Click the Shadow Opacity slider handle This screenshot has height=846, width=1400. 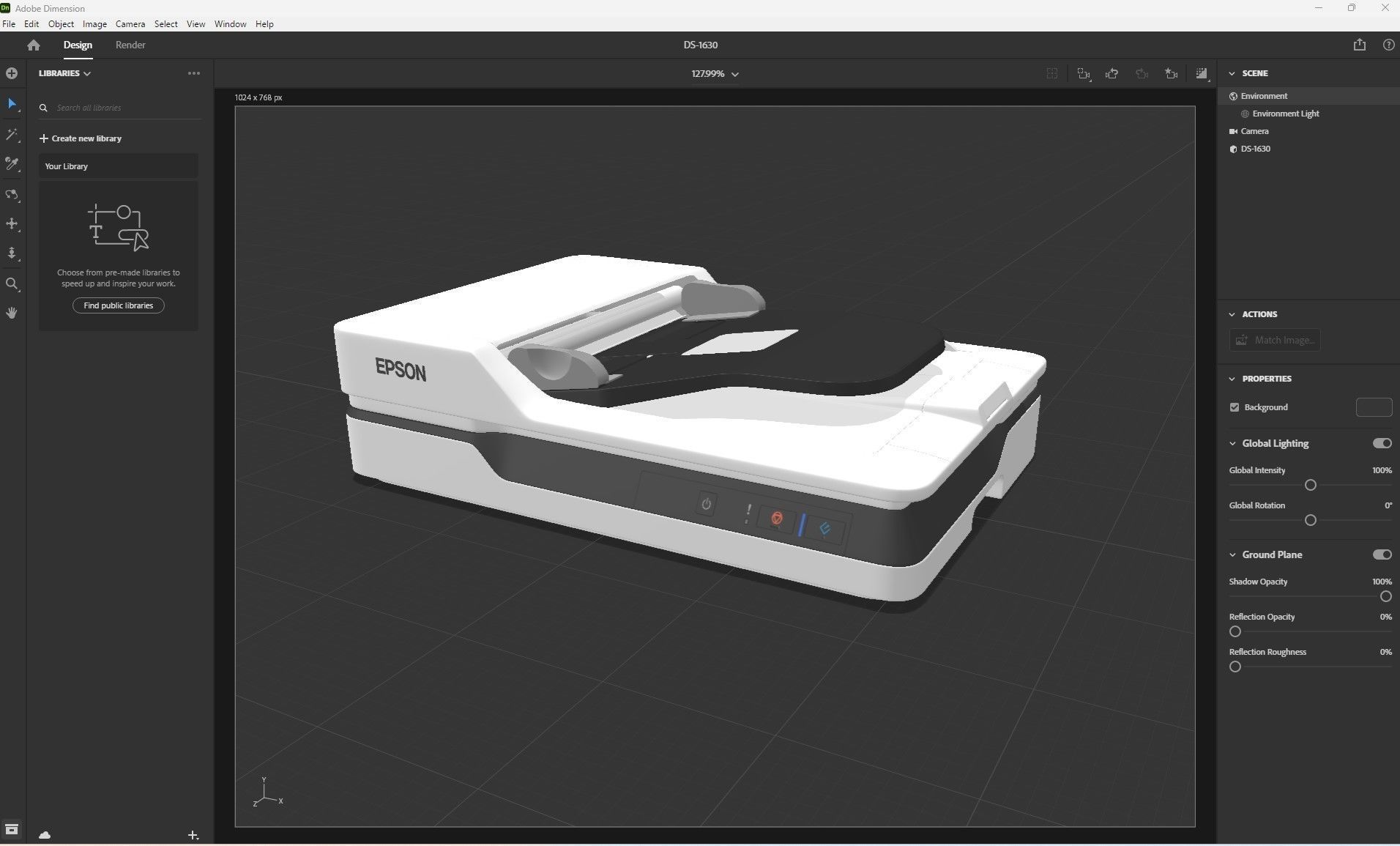coord(1385,596)
